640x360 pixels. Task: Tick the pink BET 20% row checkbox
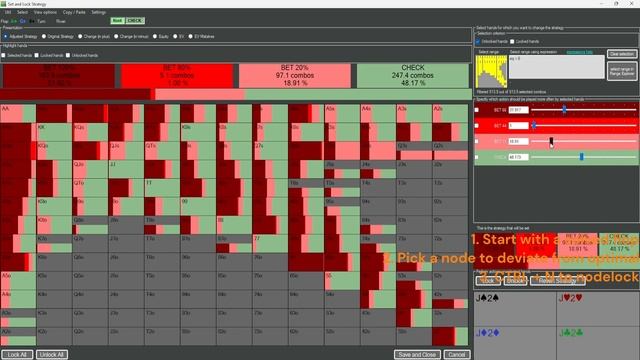tap(477, 141)
